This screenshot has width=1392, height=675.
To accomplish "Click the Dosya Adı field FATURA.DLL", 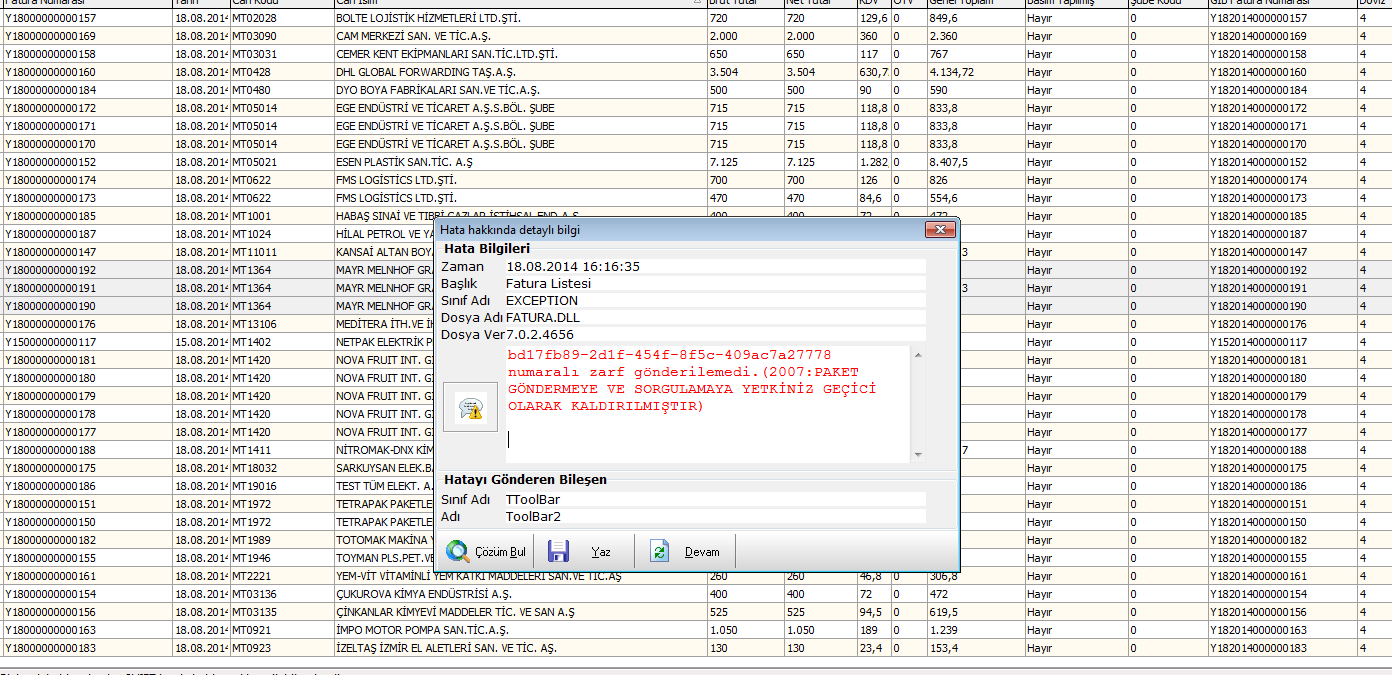I will 542,317.
